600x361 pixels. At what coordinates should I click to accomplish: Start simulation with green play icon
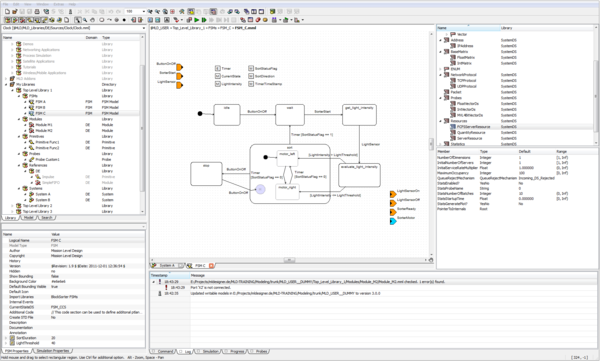click(x=196, y=20)
